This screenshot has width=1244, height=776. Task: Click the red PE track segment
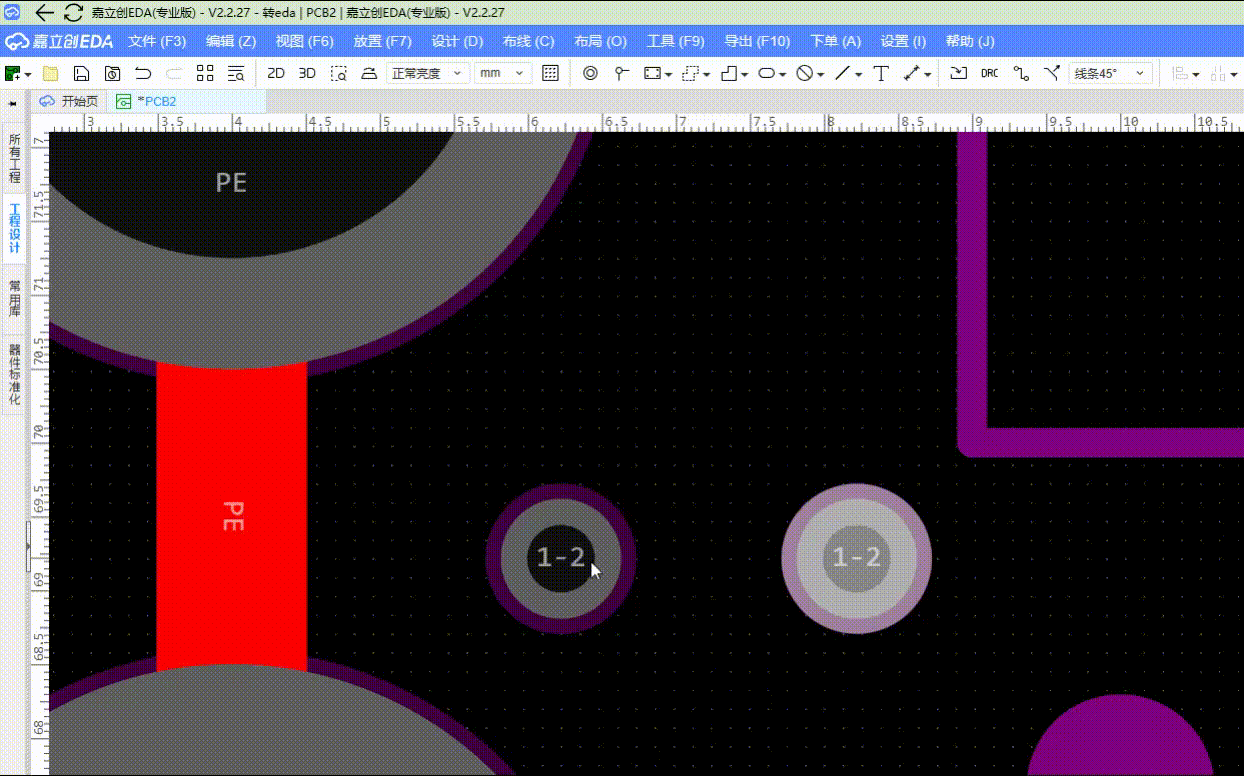click(231, 515)
